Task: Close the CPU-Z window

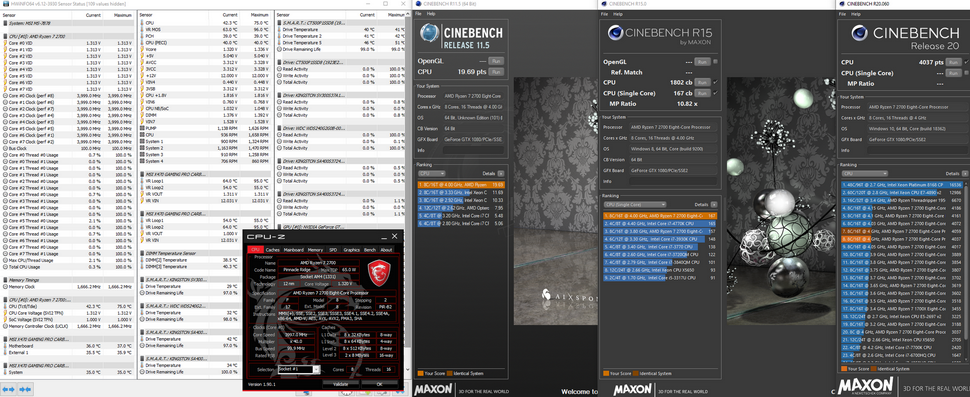Action: [x=395, y=236]
